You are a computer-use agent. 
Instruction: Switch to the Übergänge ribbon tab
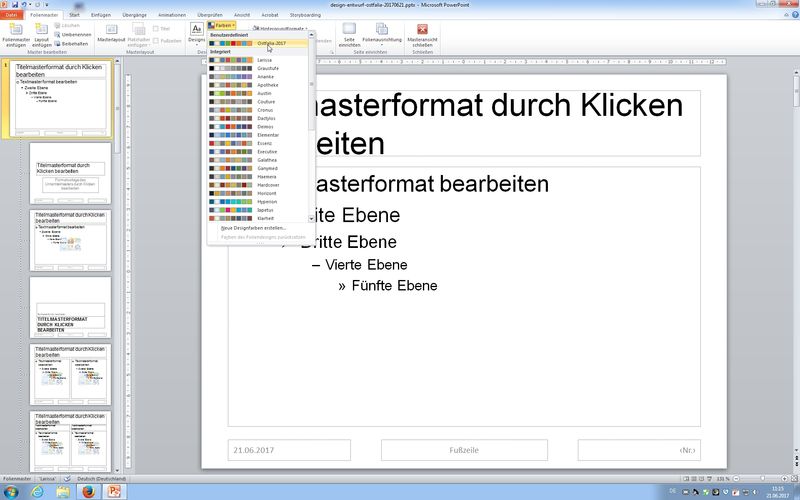pos(134,16)
